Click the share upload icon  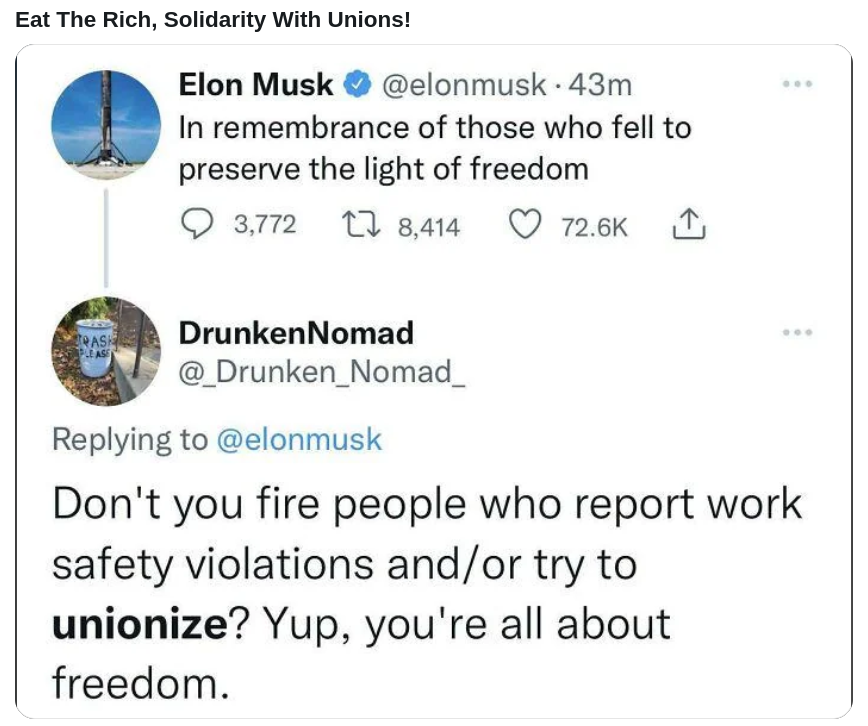689,224
